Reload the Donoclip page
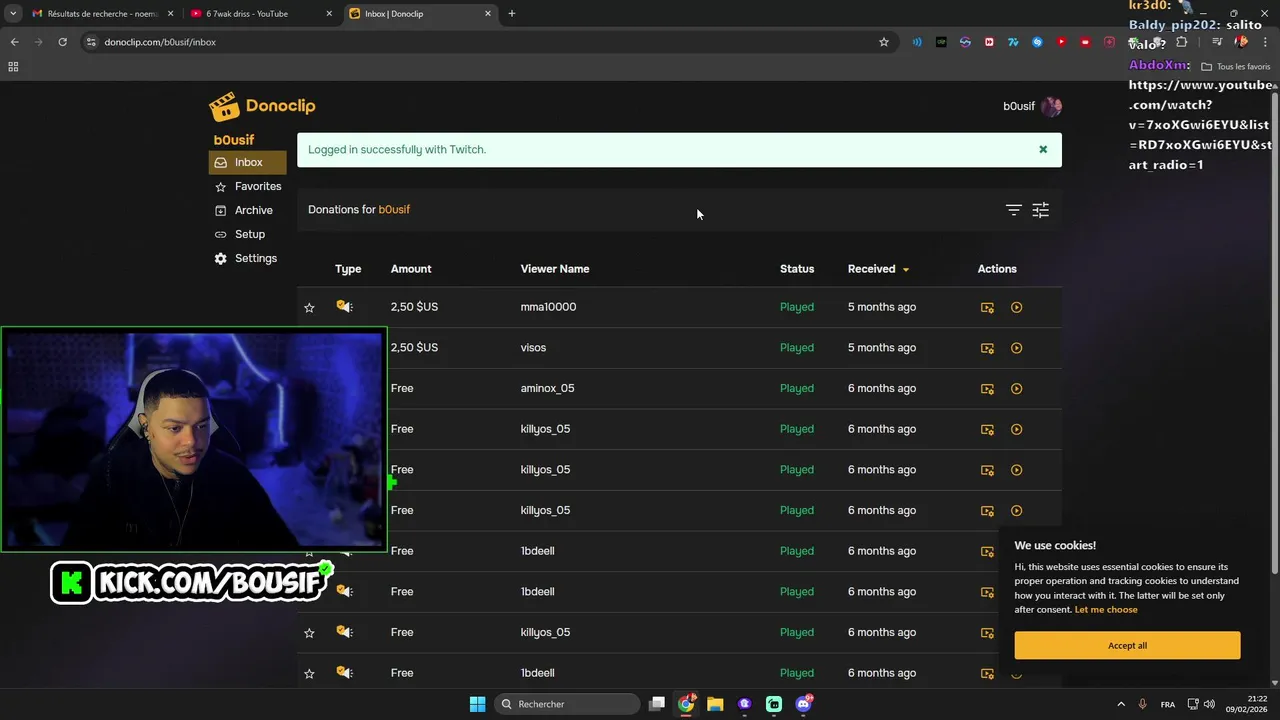Image resolution: width=1280 pixels, height=720 pixels. coord(62,42)
